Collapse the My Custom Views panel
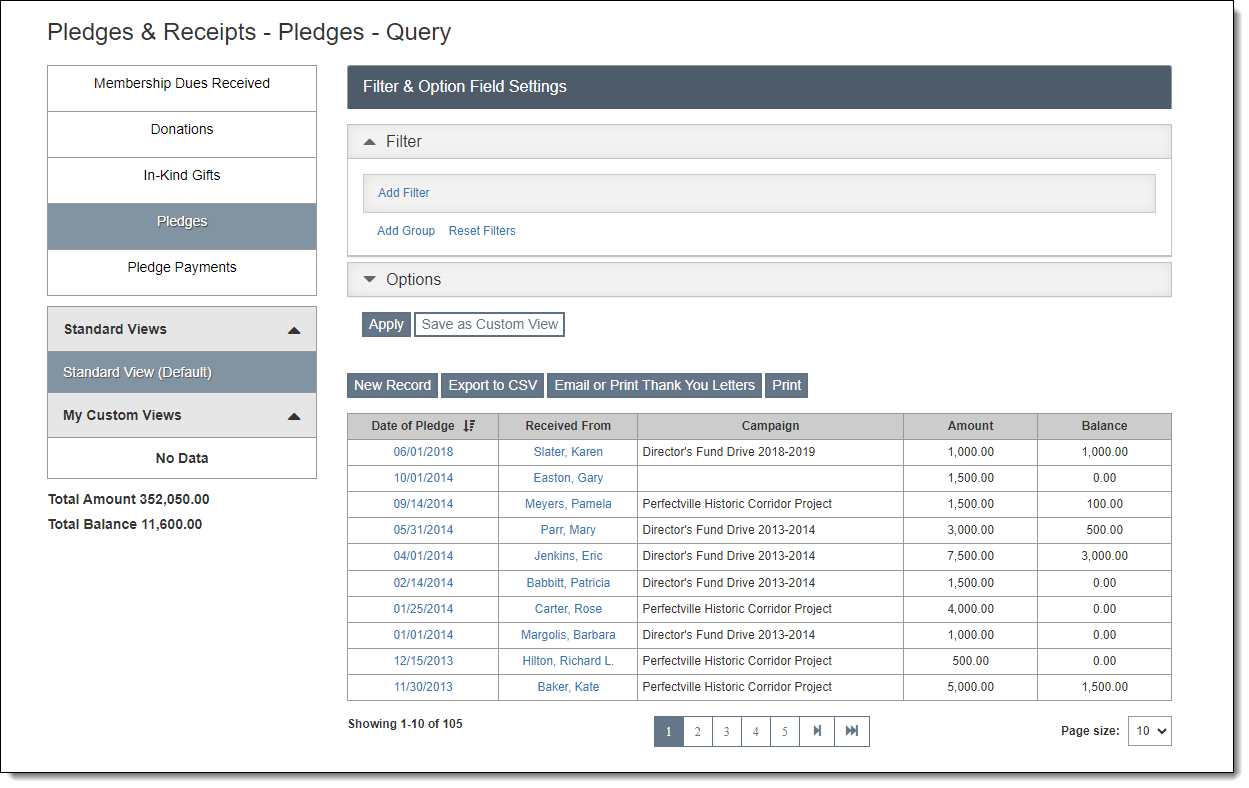 [x=293, y=416]
